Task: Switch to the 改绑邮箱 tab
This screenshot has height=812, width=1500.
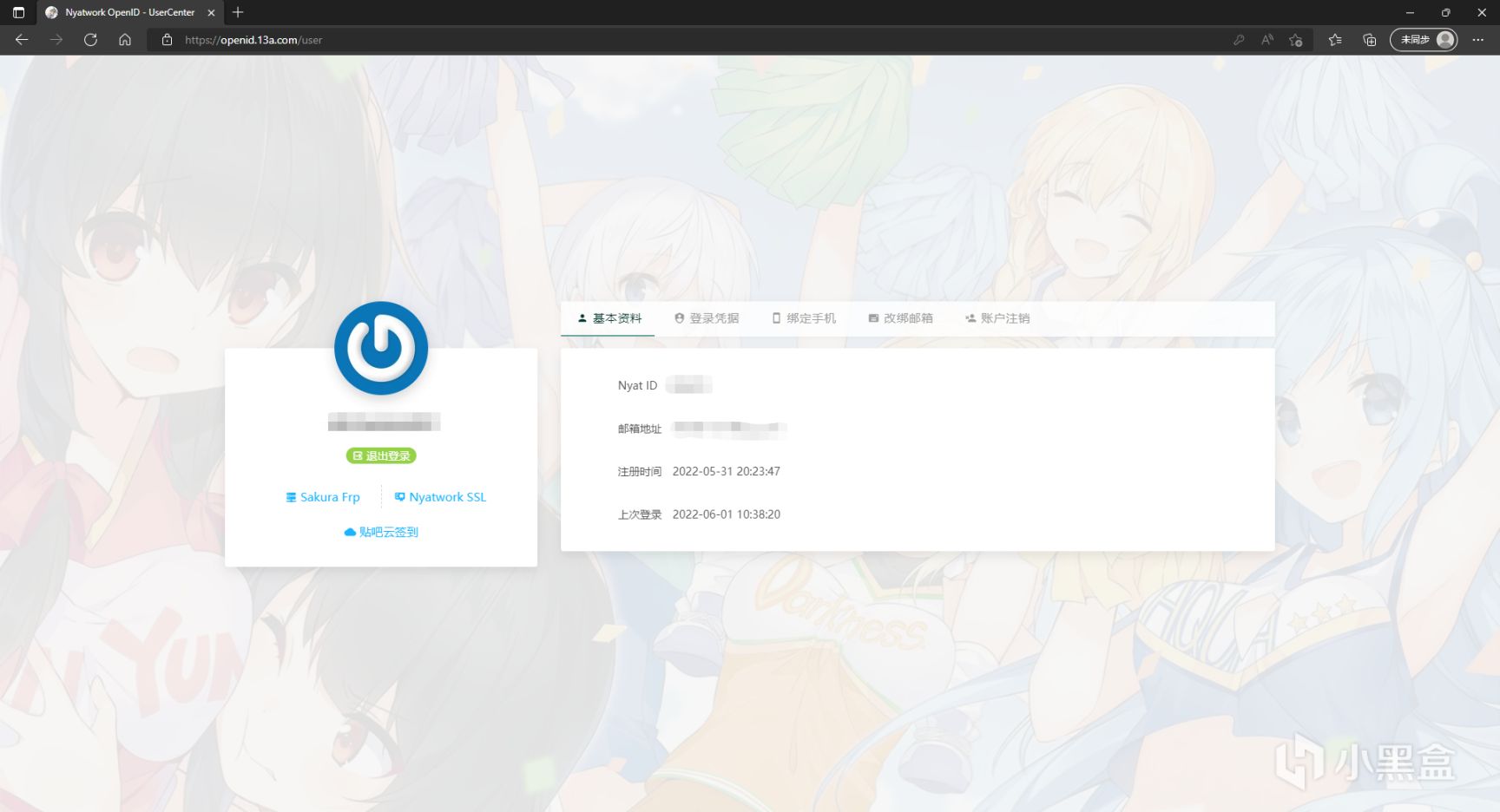Action: [x=901, y=318]
